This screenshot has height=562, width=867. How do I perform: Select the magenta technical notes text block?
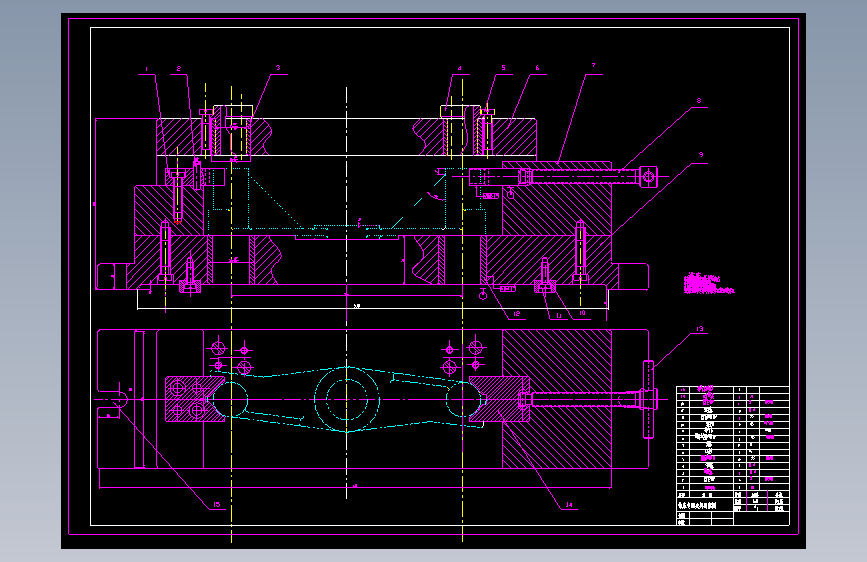(x=709, y=284)
